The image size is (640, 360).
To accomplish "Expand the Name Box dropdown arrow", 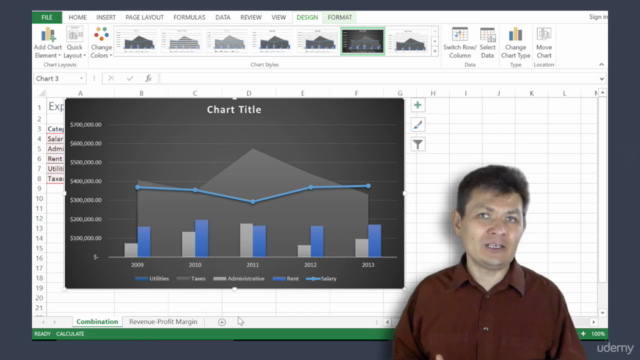I will pos(81,78).
